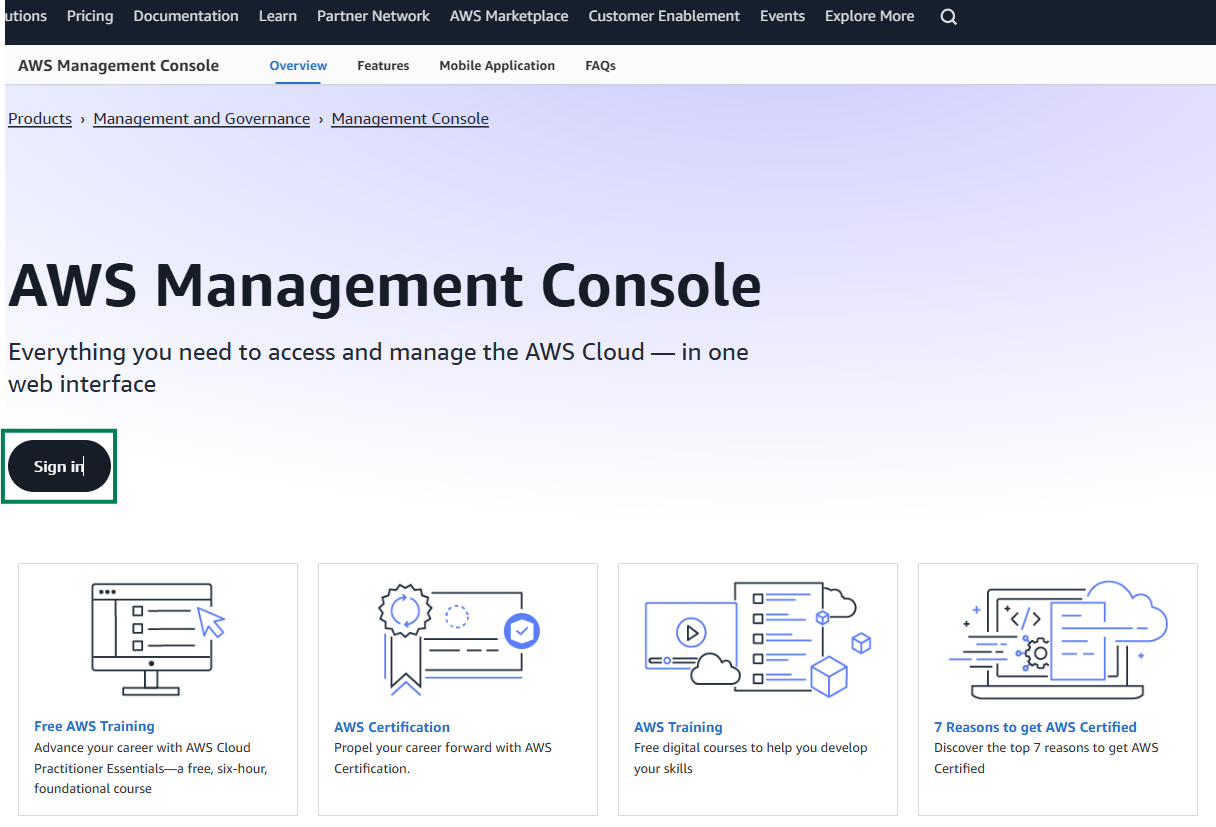1216x827 pixels.
Task: Select the Overview tab
Action: [298, 65]
